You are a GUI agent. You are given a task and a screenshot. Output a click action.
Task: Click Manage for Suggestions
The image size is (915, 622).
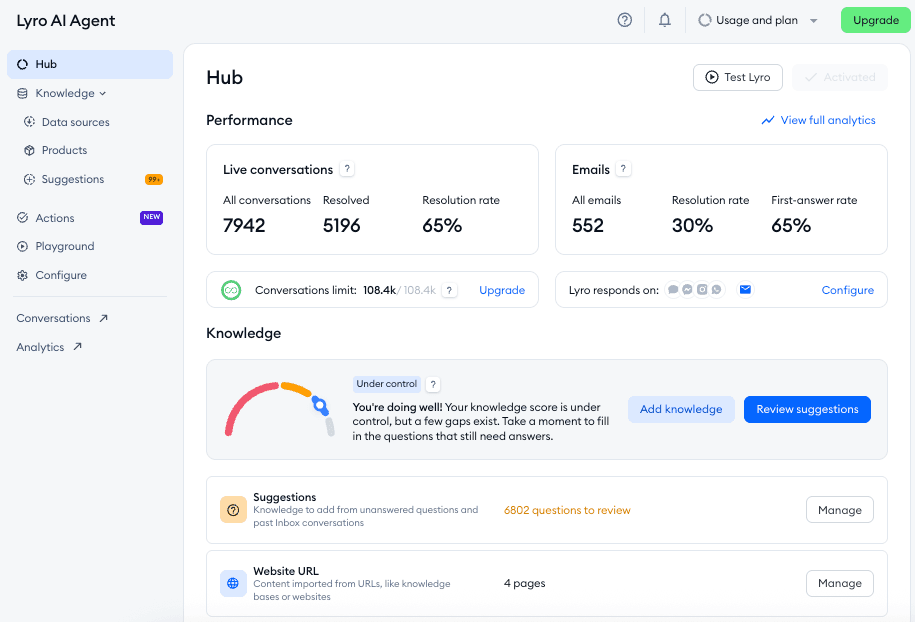pos(840,510)
